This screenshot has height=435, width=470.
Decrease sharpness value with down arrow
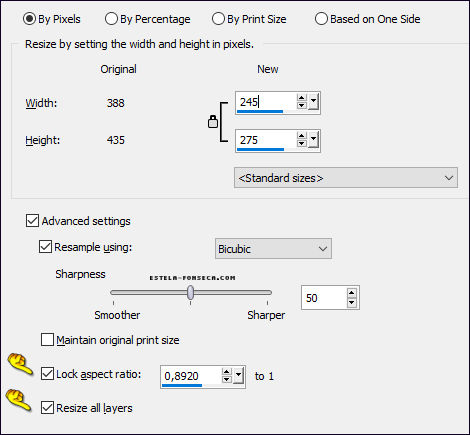352,302
